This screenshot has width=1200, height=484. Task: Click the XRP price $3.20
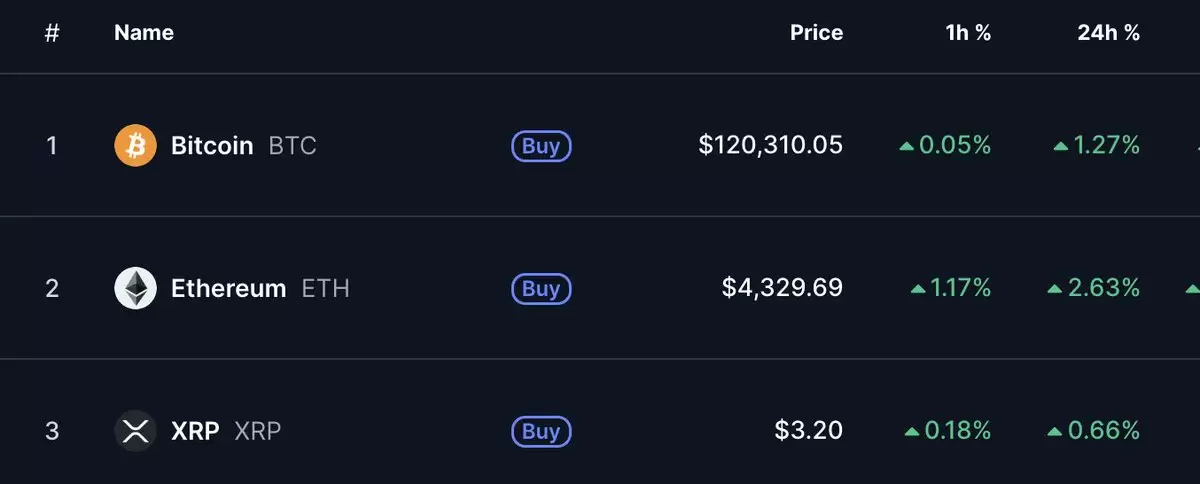(809, 432)
